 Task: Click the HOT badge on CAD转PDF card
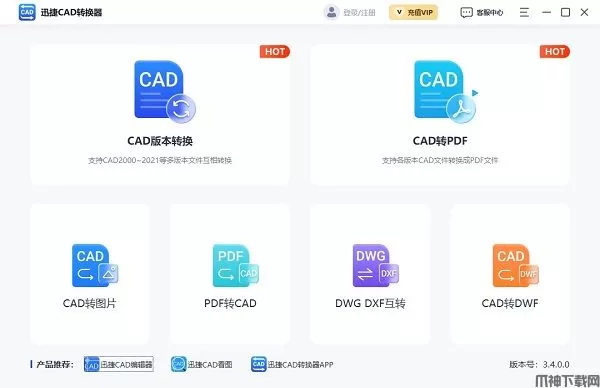[555, 52]
